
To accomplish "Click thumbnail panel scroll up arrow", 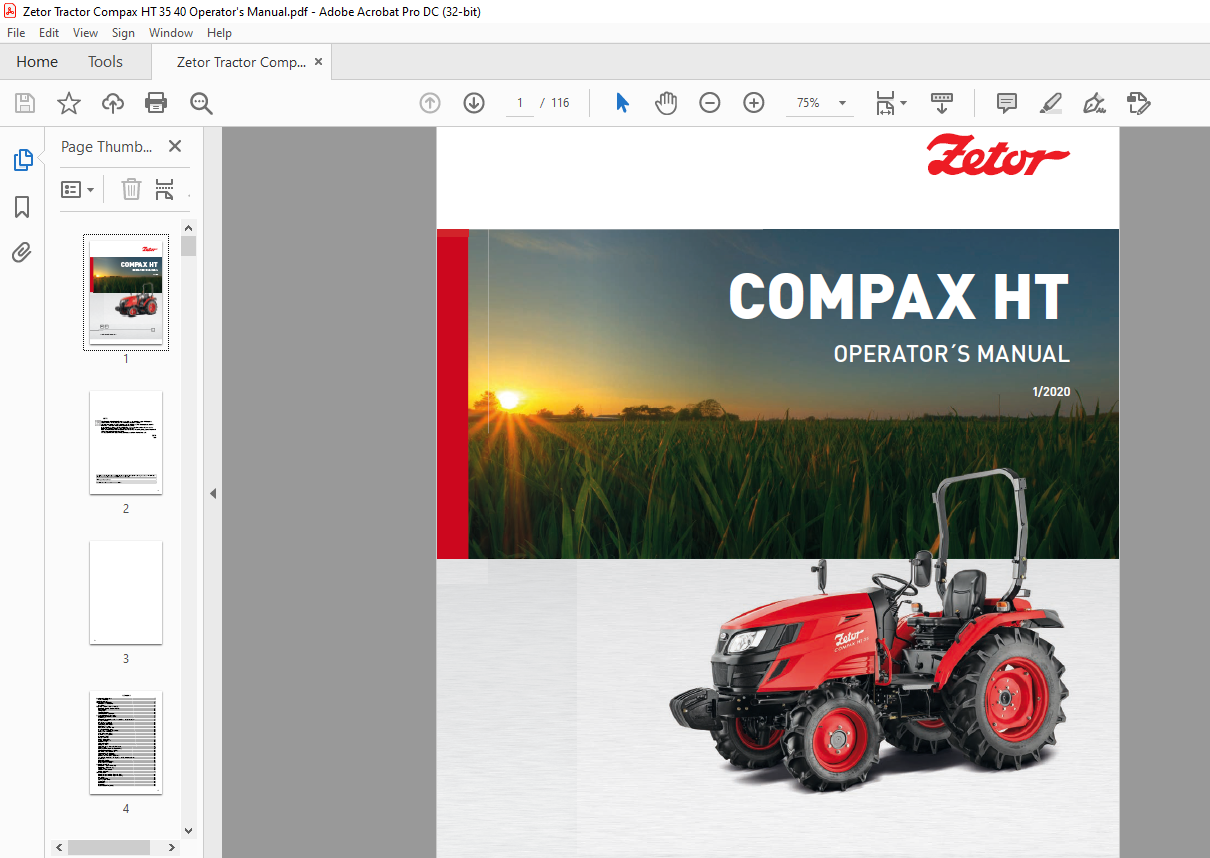I will coord(189,227).
